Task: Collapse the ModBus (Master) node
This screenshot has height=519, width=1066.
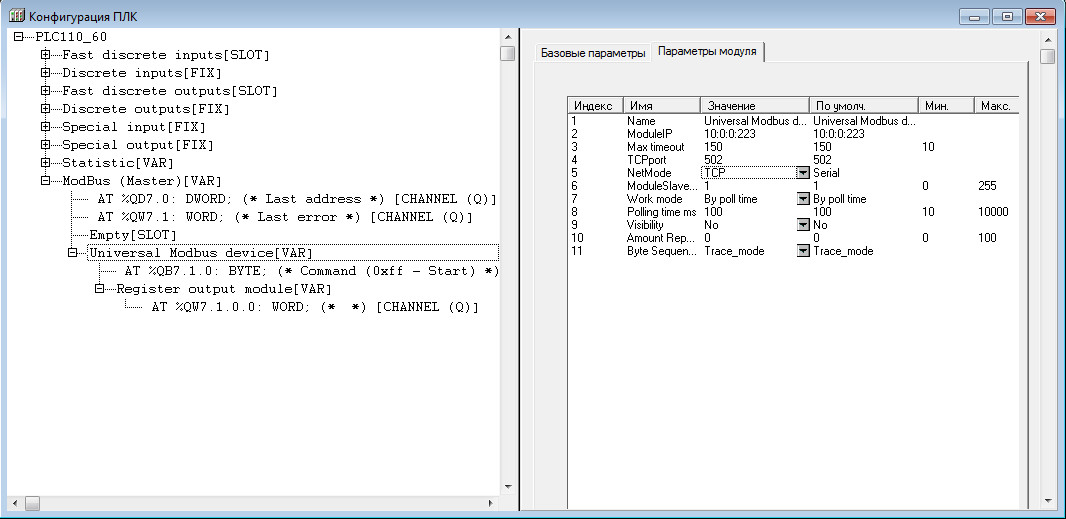Action: [x=46, y=181]
